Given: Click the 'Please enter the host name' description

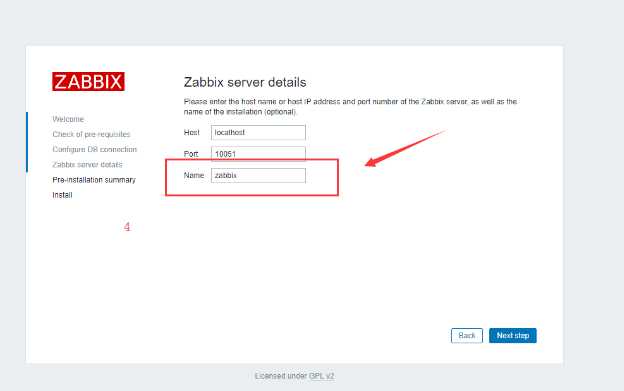Looking at the screenshot, I should [350, 107].
